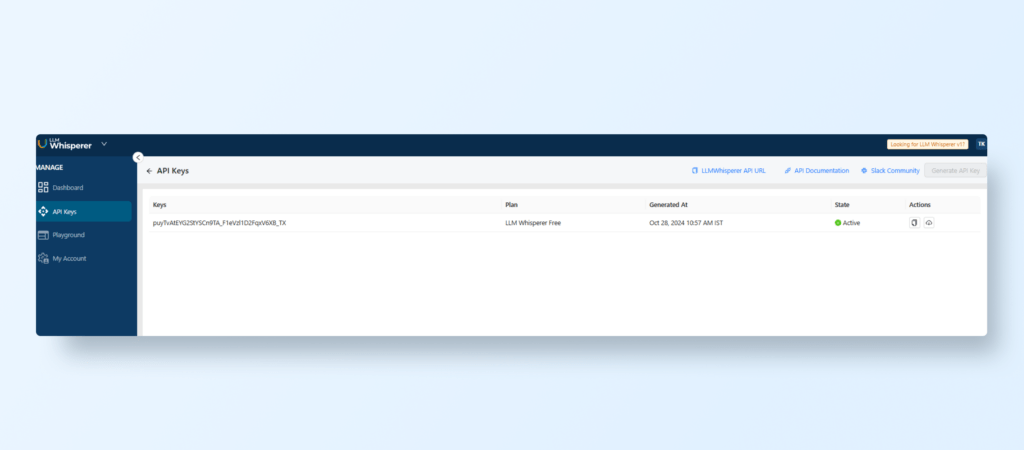Open the API Documentation link
The image size is (1024, 450).
click(x=817, y=171)
